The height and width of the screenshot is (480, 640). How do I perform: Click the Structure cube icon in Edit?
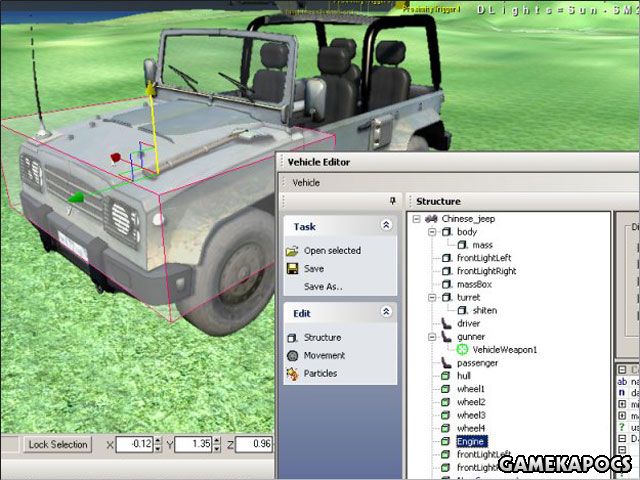coord(292,338)
